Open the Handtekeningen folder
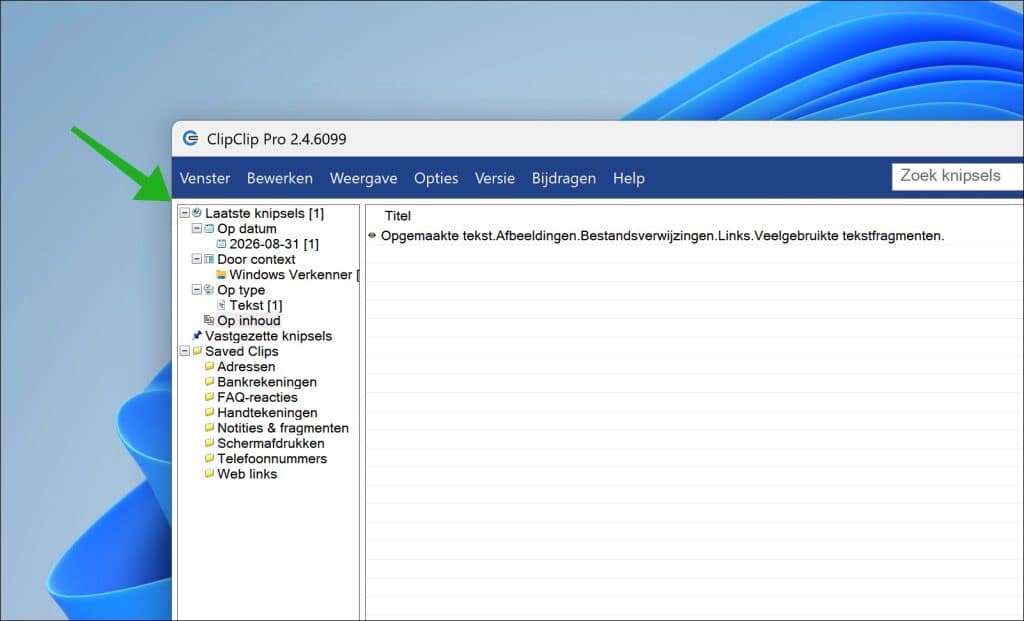 pyautogui.click(x=267, y=413)
